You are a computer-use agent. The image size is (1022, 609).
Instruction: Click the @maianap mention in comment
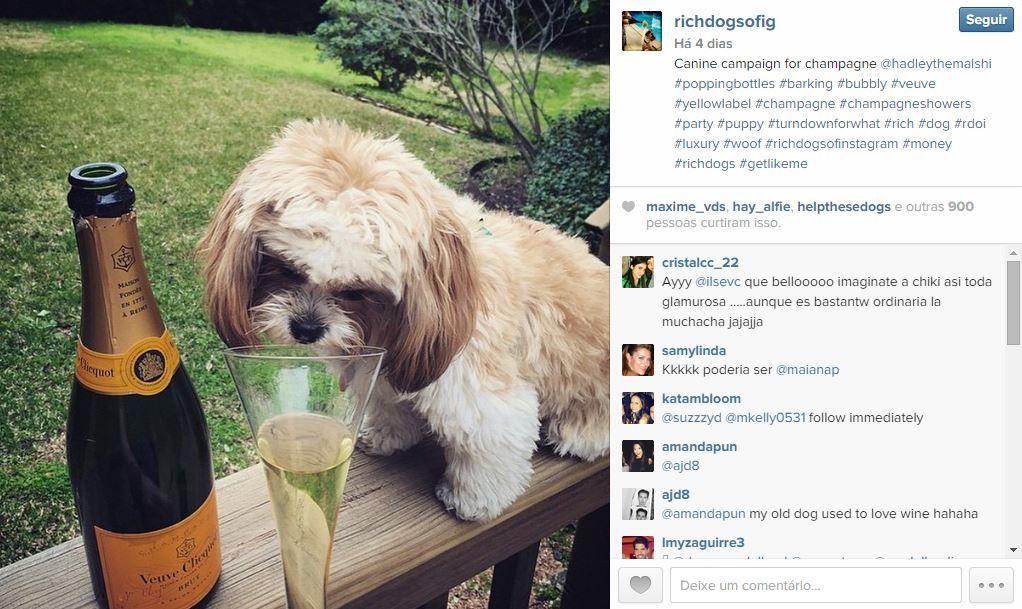point(807,370)
